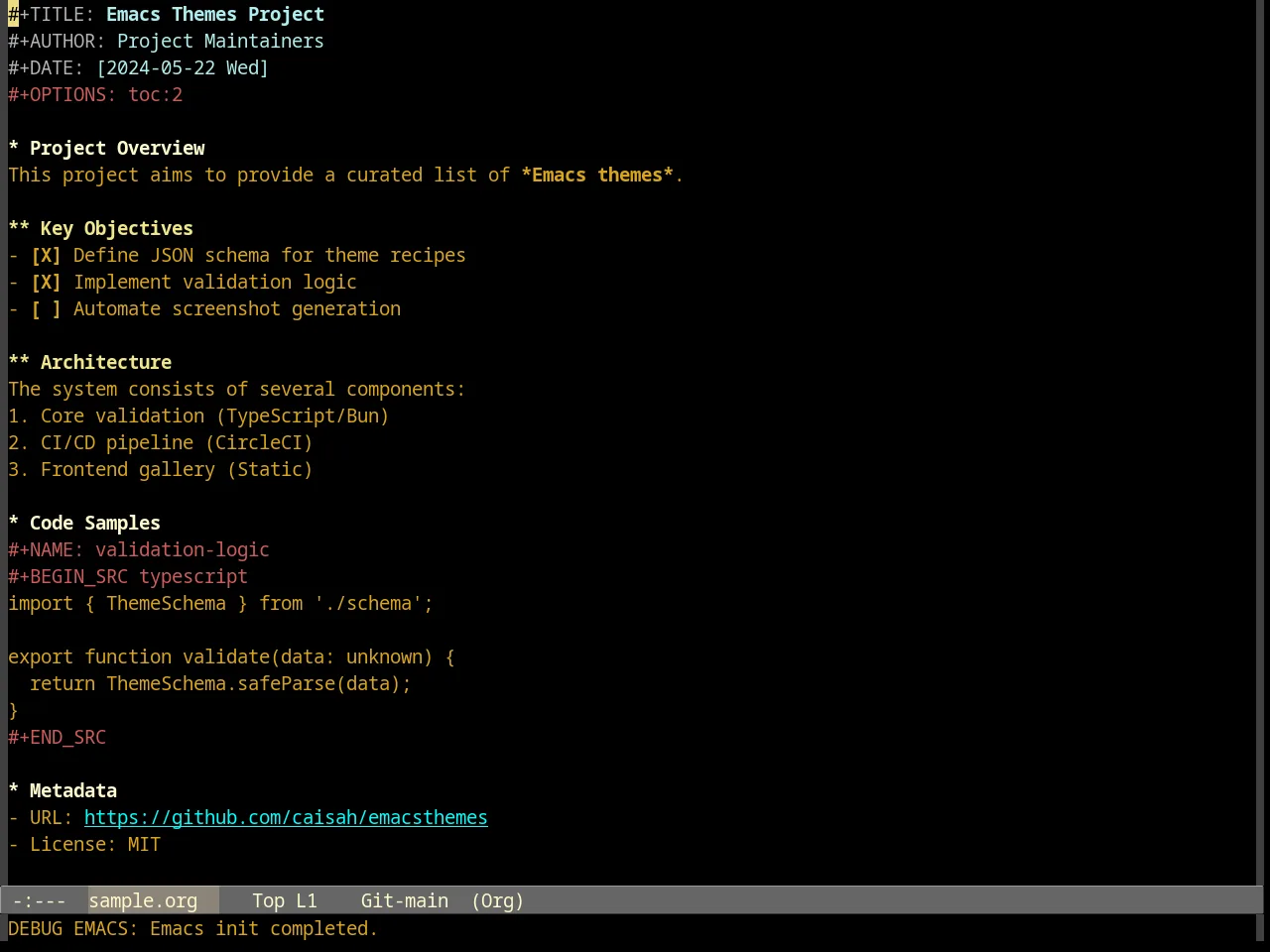Click '3. Frontend gallery (Static)' list item
1270x952 pixels.
[x=161, y=470]
